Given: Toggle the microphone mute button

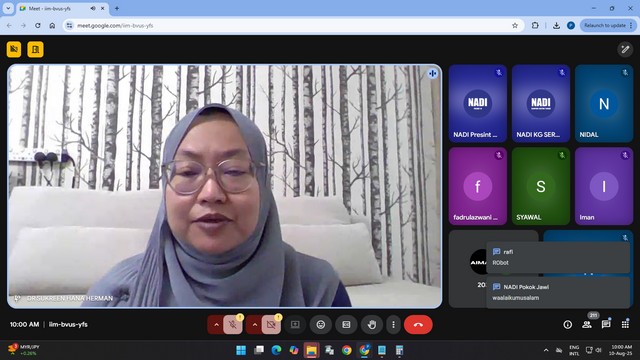Looking at the screenshot, I should (x=233, y=325).
